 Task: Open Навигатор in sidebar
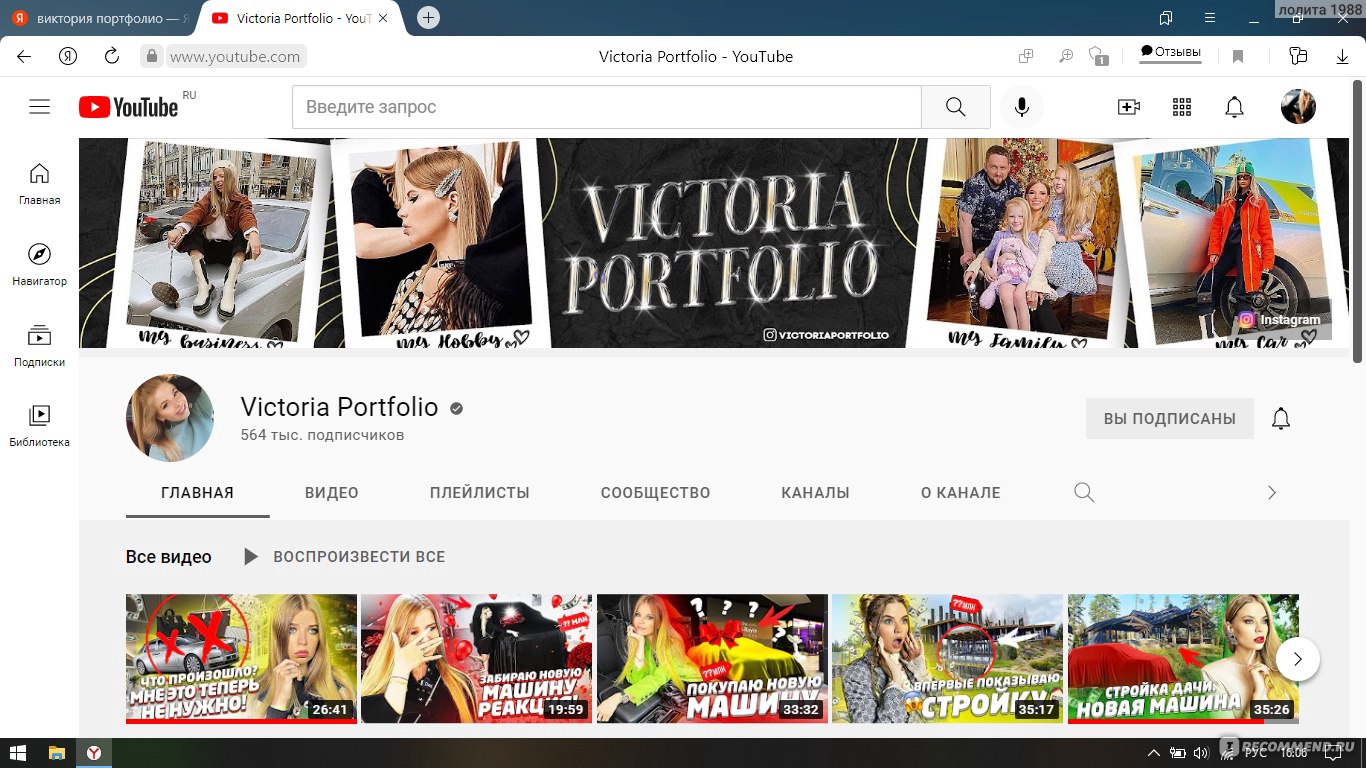[x=39, y=265]
